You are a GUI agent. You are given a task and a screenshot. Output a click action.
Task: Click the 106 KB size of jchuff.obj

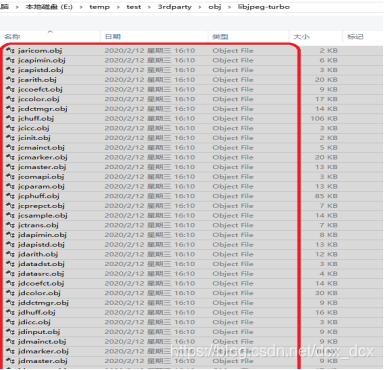pos(324,118)
